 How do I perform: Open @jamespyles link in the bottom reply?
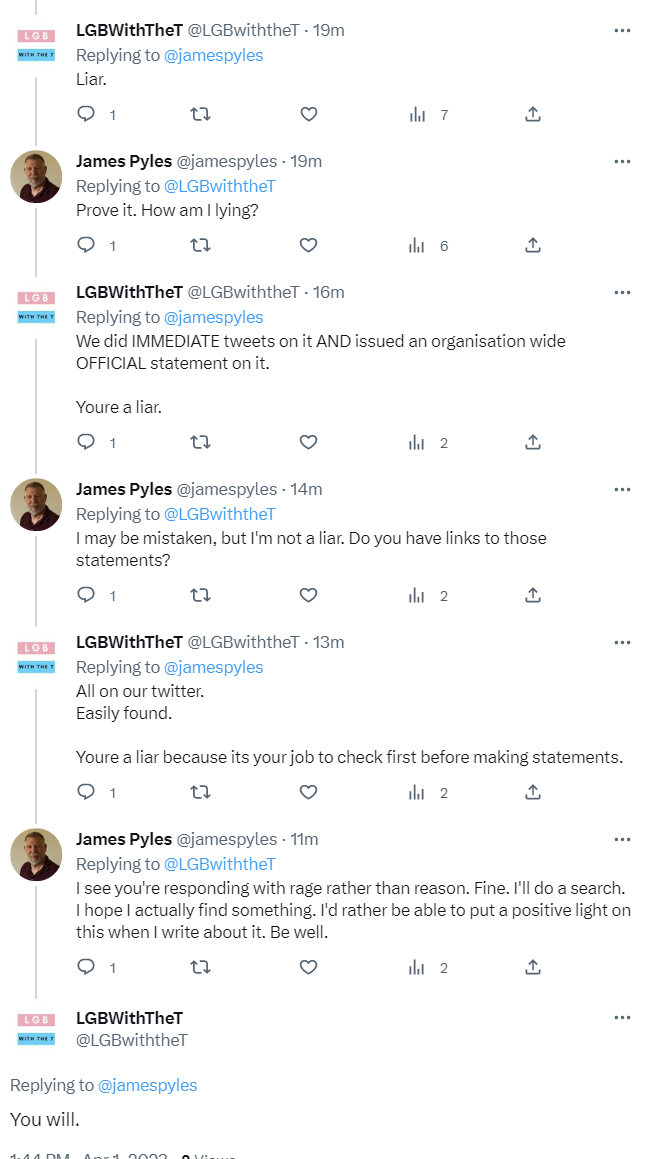[147, 1085]
